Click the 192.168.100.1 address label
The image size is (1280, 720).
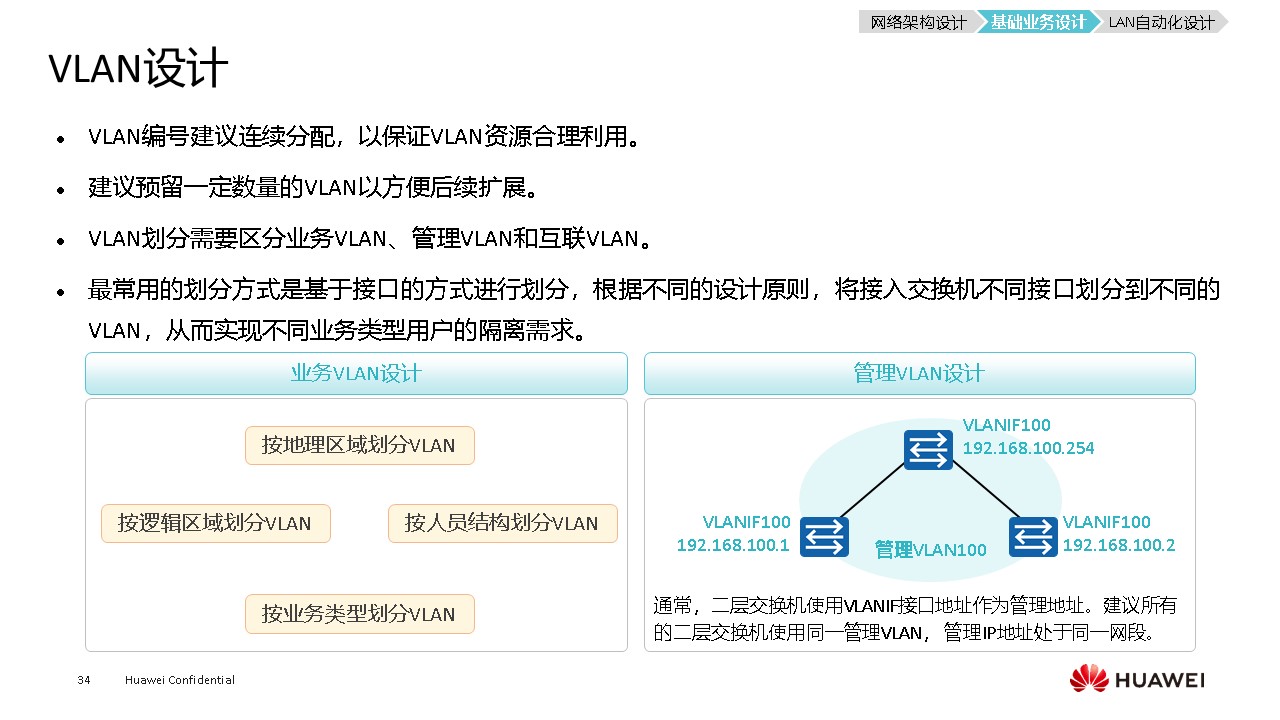[x=733, y=545]
